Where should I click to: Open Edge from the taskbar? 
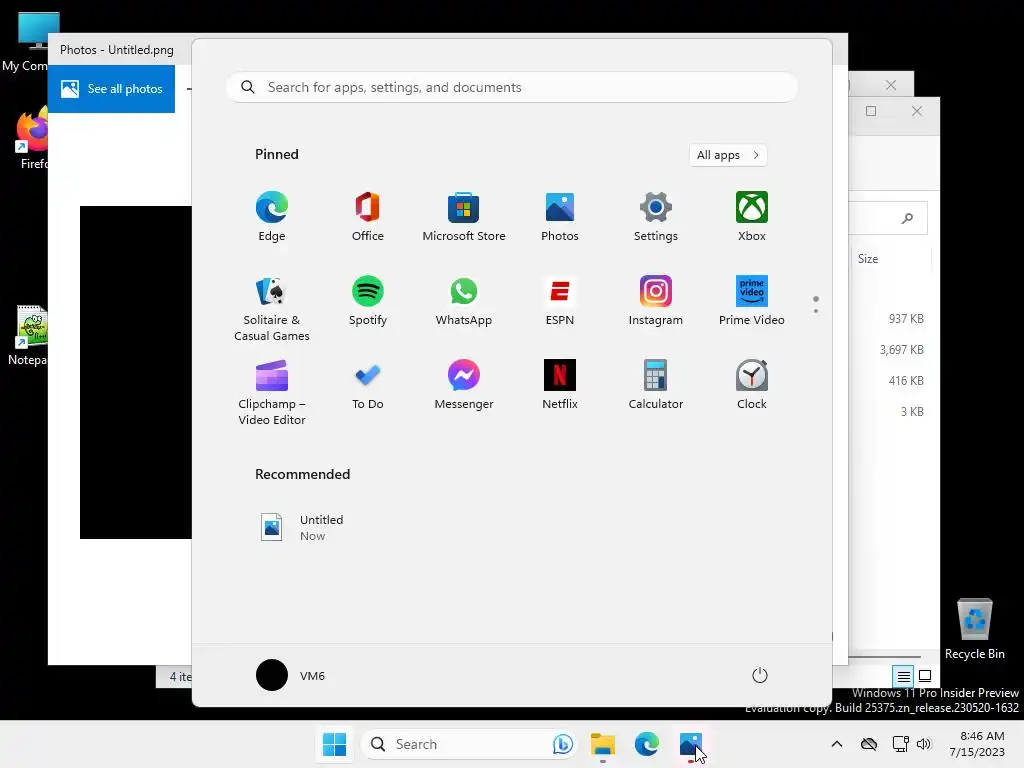(647, 744)
